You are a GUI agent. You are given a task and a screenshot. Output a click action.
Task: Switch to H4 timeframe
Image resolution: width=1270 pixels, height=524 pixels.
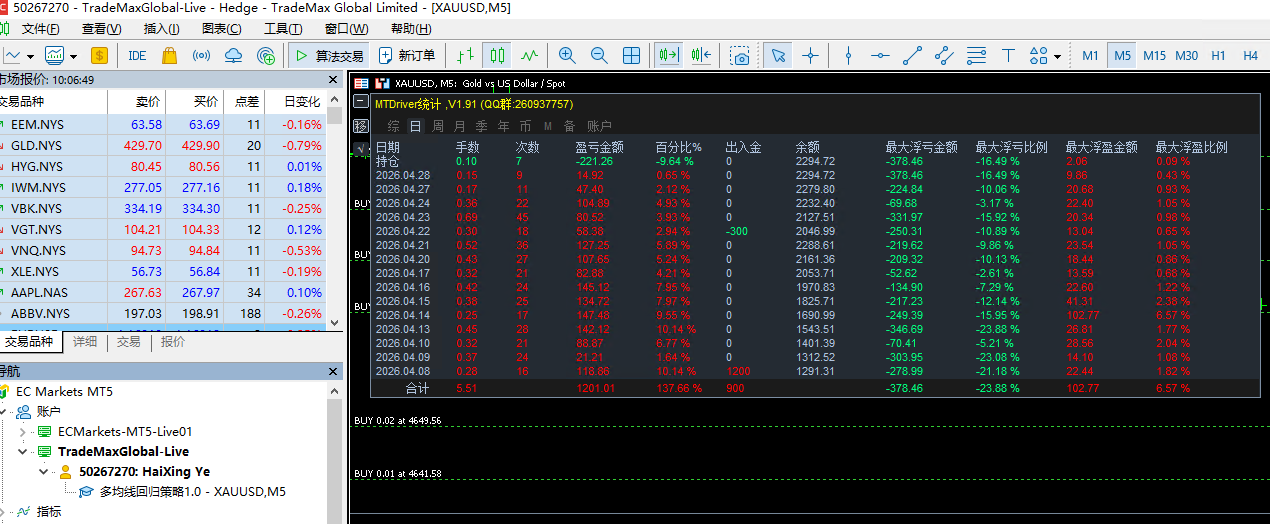click(1250, 56)
